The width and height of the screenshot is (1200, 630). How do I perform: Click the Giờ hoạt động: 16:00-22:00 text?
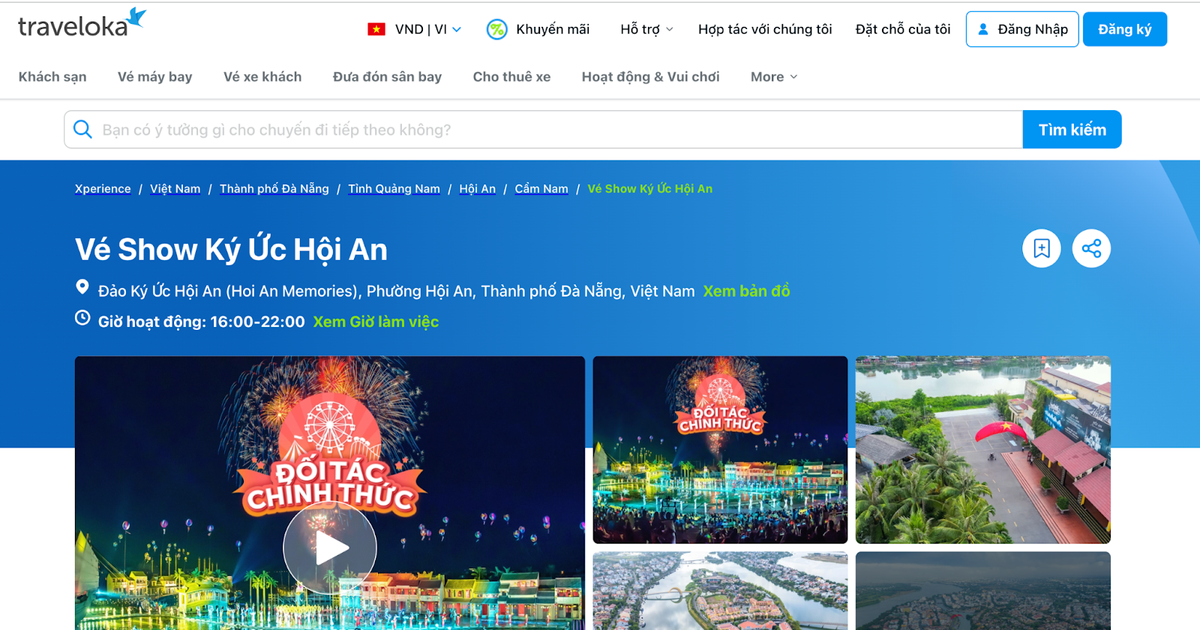click(201, 321)
